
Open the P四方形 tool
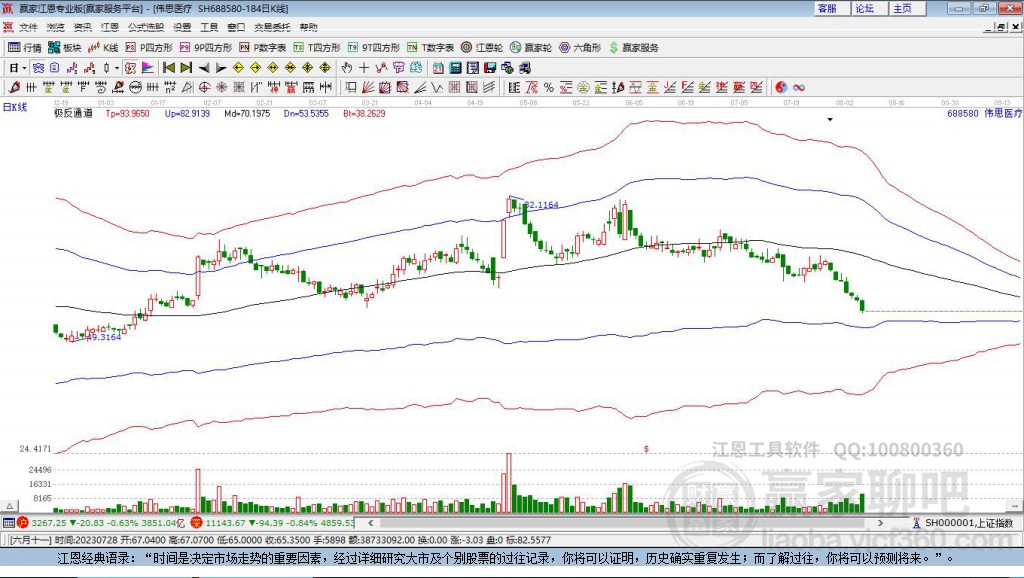pyautogui.click(x=149, y=48)
